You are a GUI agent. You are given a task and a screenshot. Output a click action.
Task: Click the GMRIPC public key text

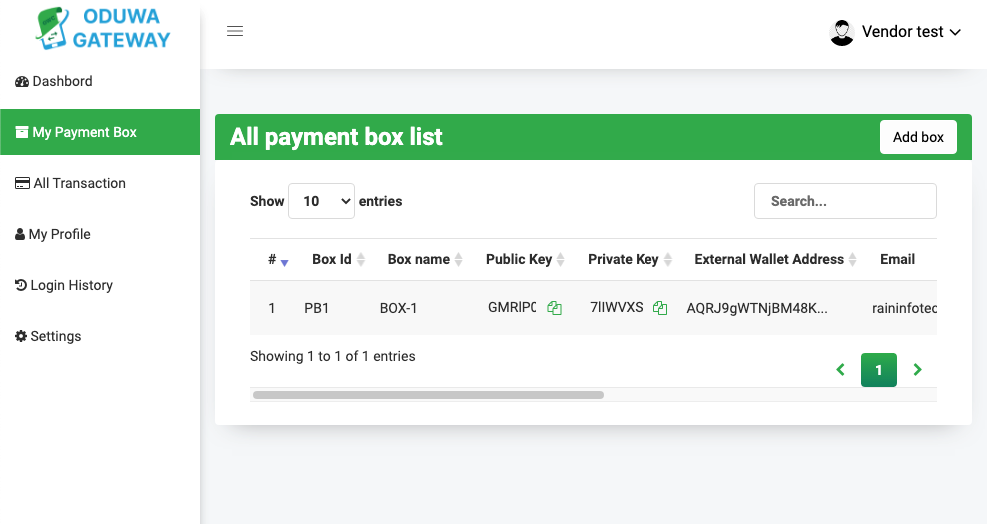[x=512, y=307]
